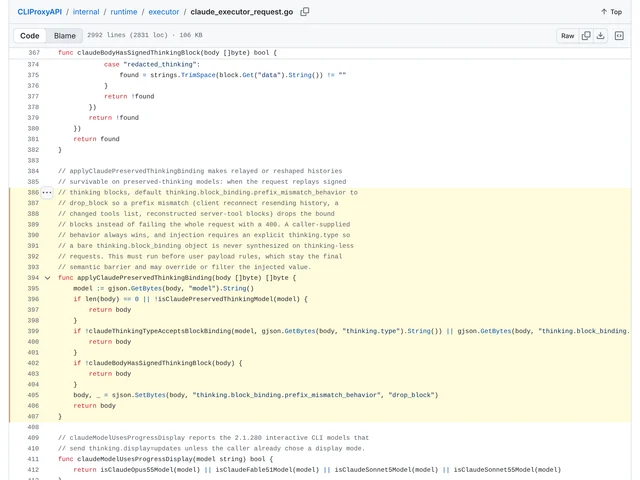This screenshot has height=480, width=640.
Task: Click file stats text 2992 lines
Action: tap(145, 35)
